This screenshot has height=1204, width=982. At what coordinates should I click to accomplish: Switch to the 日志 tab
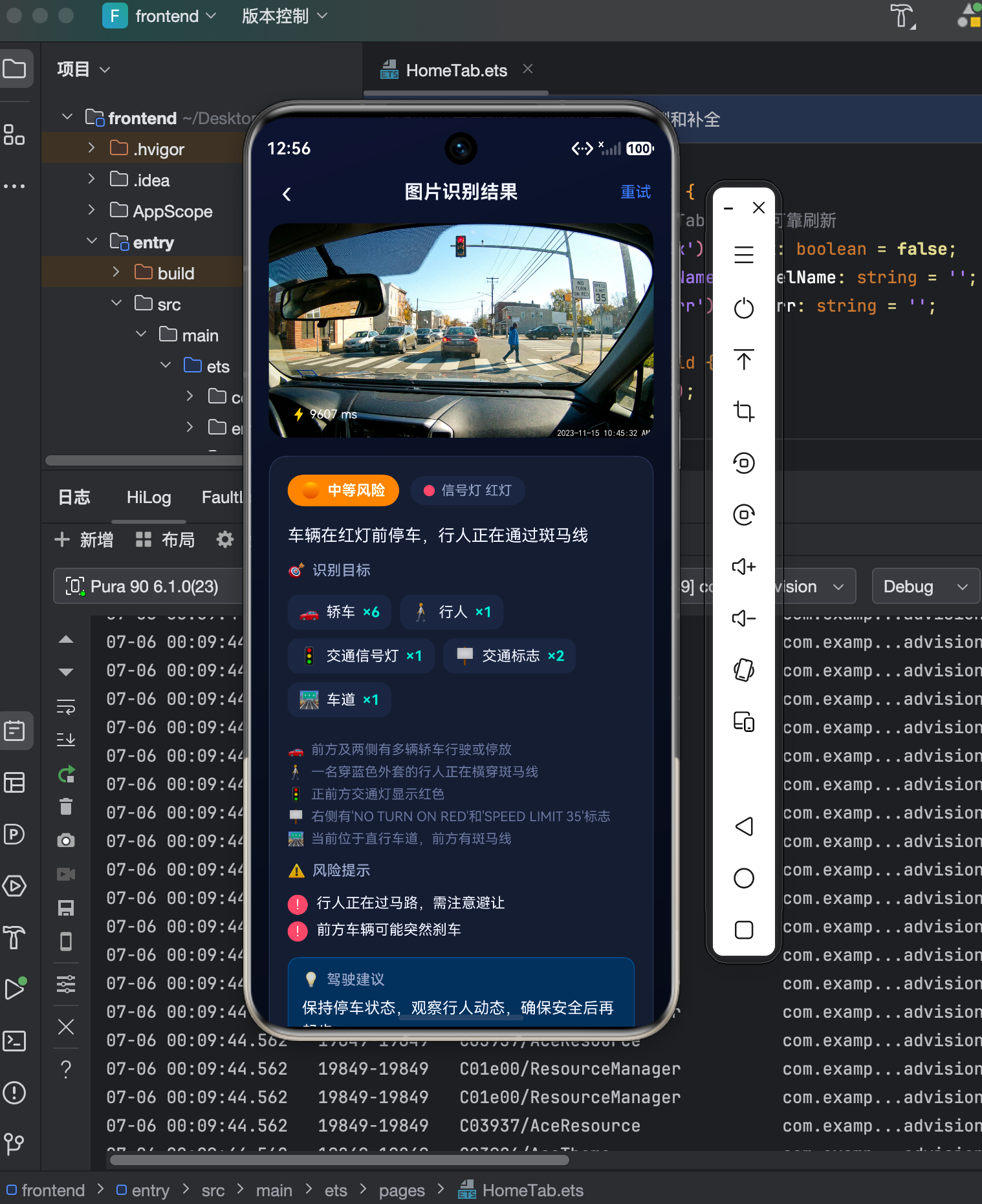[x=74, y=497]
